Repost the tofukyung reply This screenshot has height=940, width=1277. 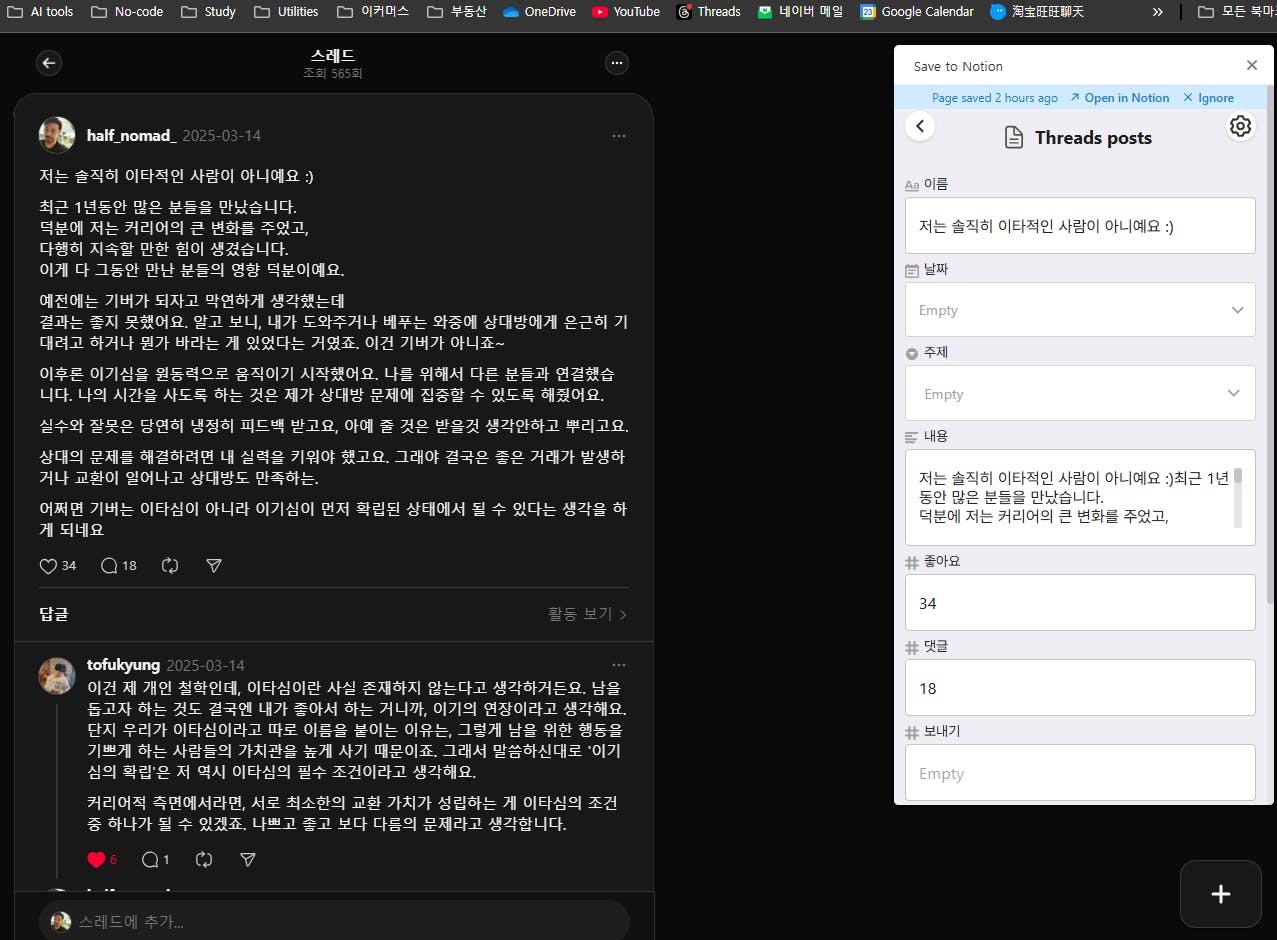204,860
